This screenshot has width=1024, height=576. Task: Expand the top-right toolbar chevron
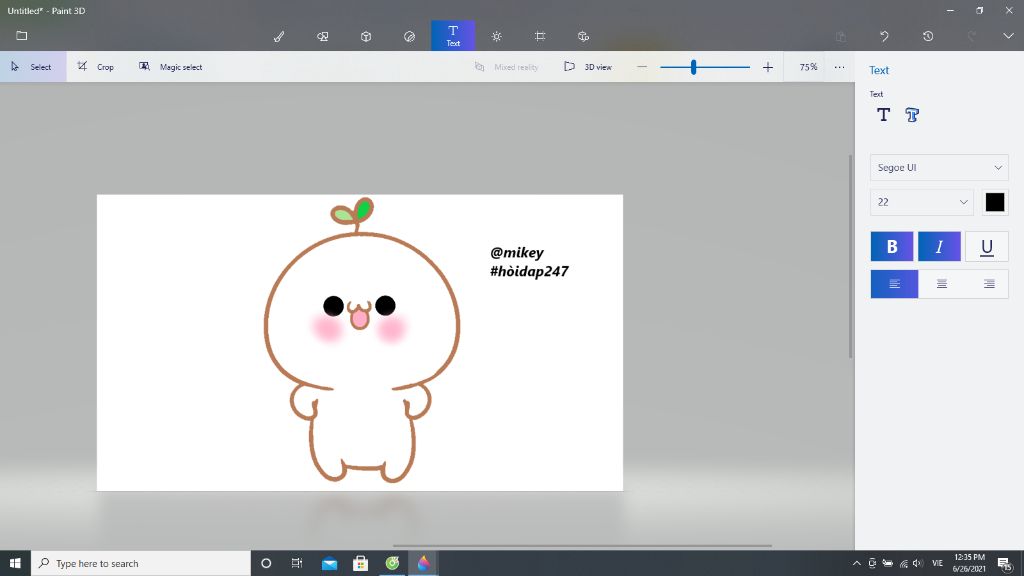pos(1007,36)
